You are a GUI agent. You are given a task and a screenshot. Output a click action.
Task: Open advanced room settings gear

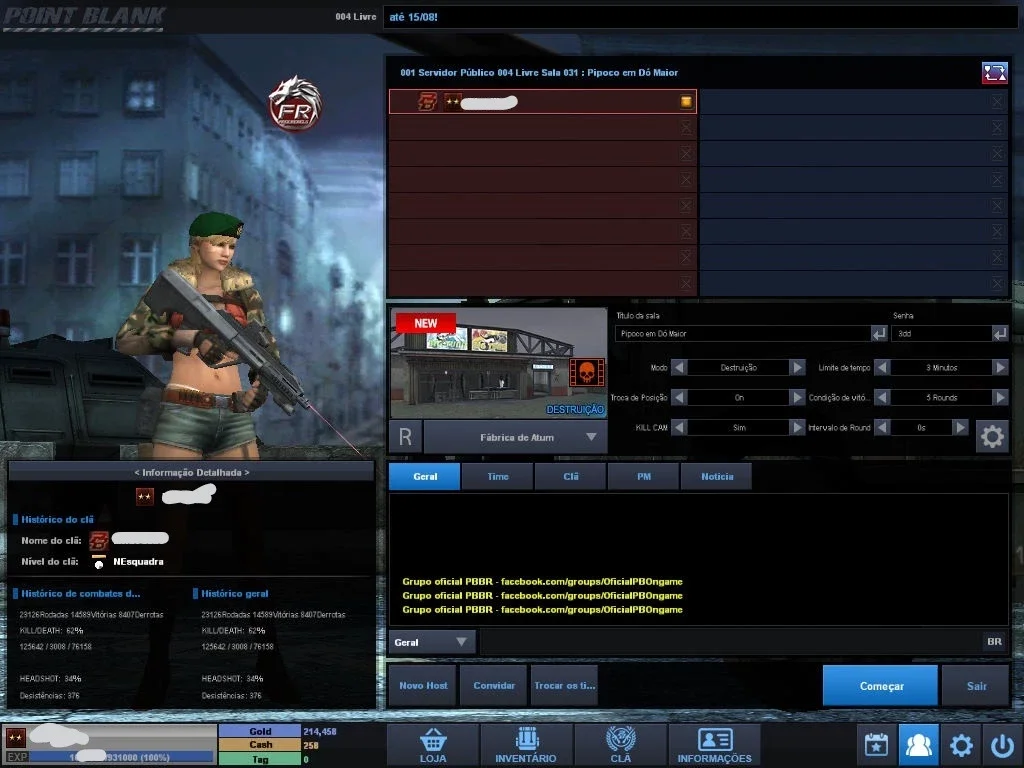point(992,436)
